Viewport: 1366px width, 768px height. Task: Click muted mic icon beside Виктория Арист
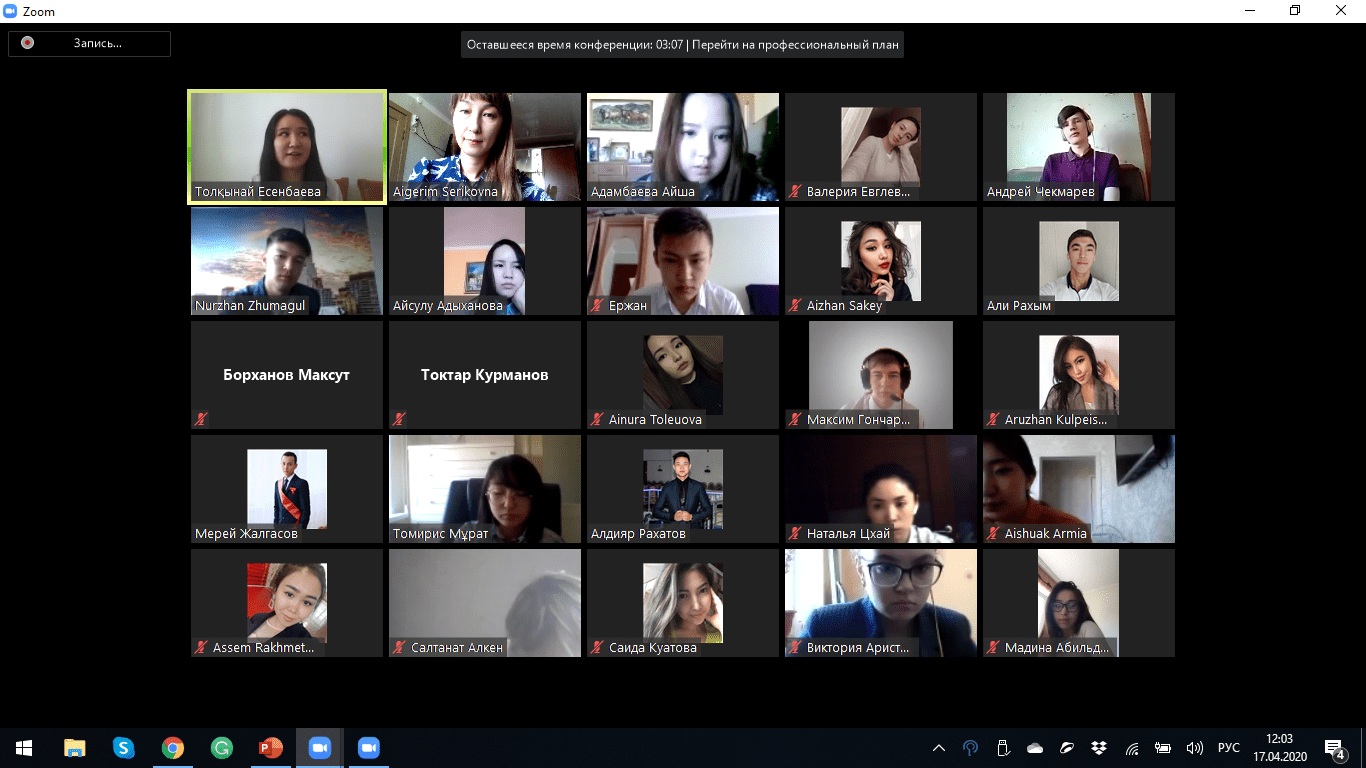tap(796, 648)
